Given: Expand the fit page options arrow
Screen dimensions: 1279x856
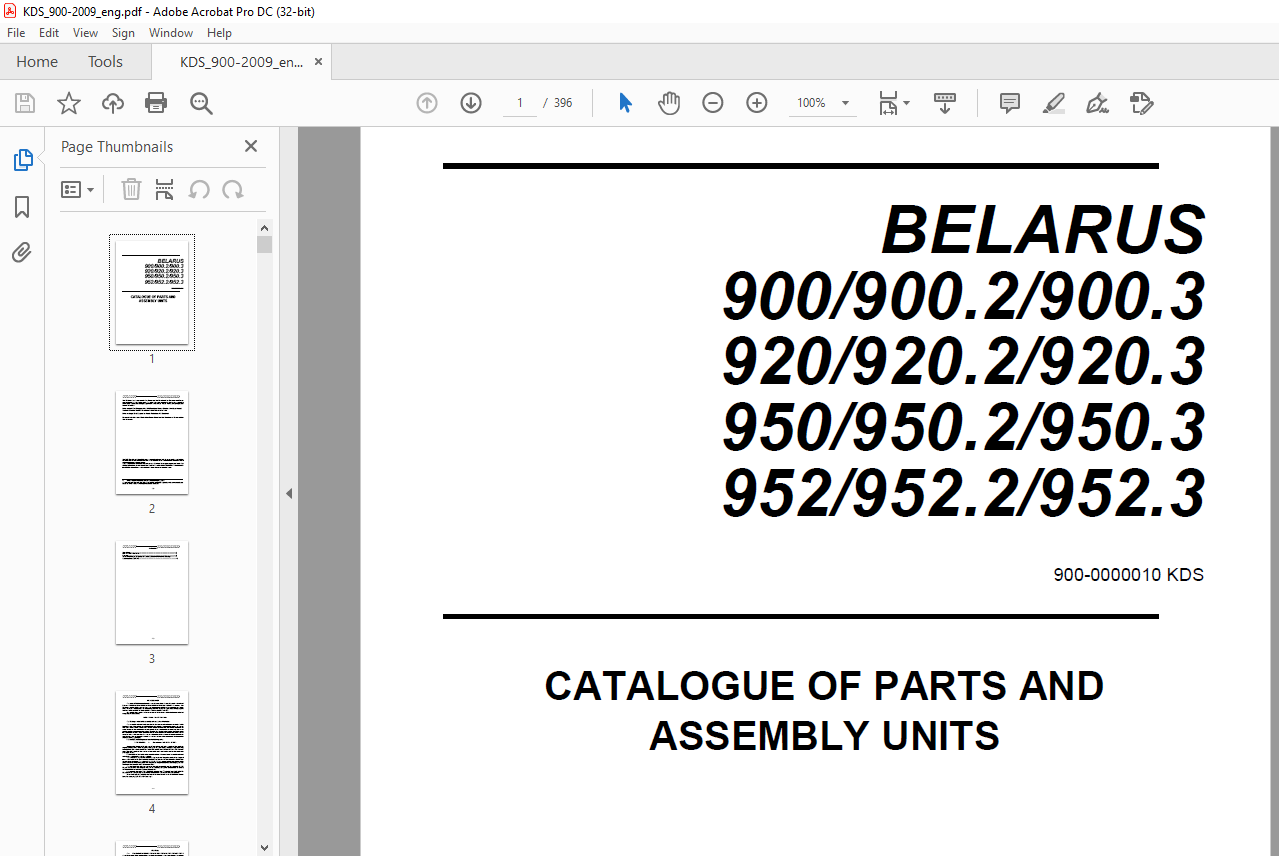Looking at the screenshot, I should point(906,103).
